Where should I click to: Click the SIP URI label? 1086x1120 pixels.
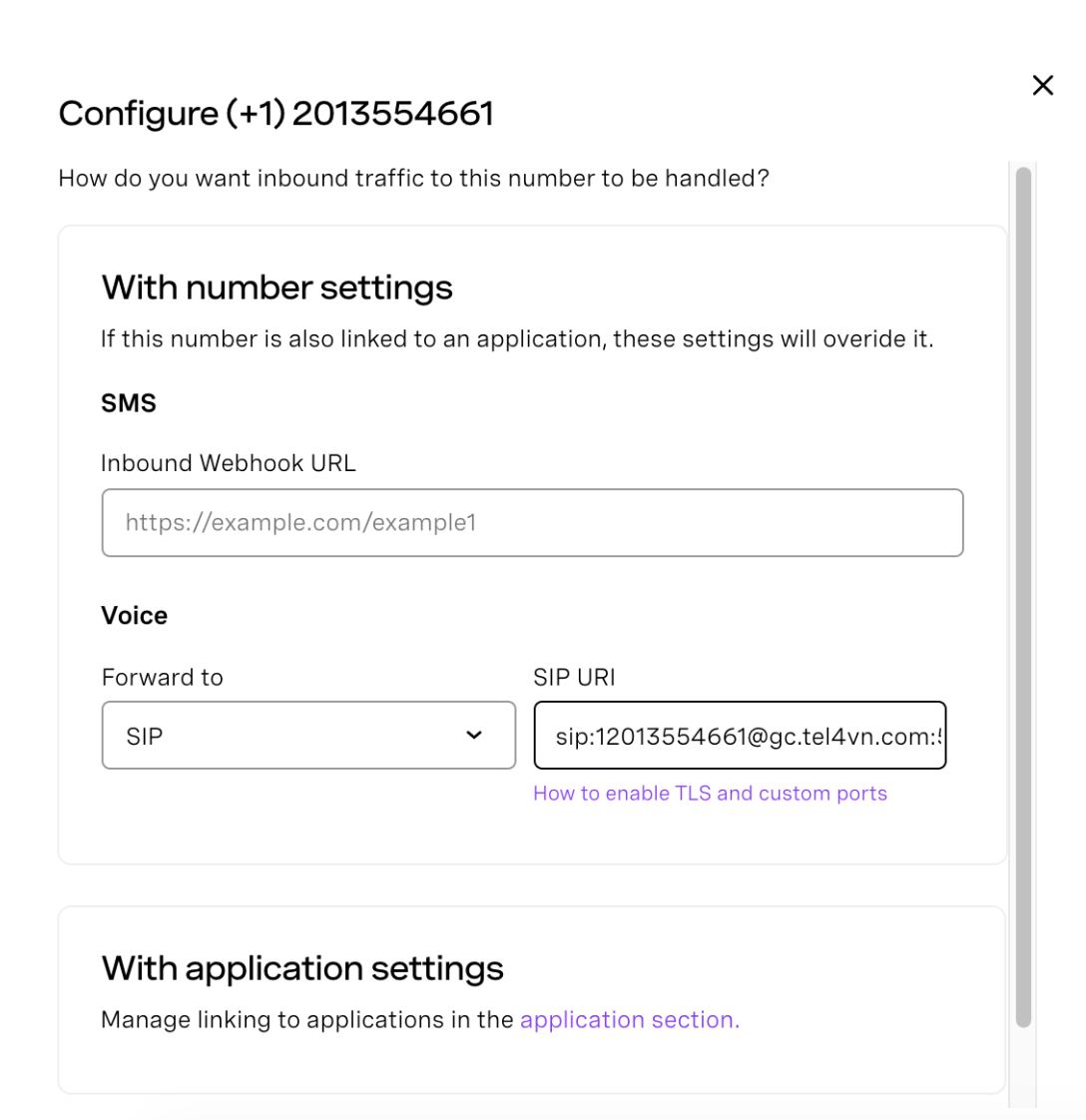[574, 677]
